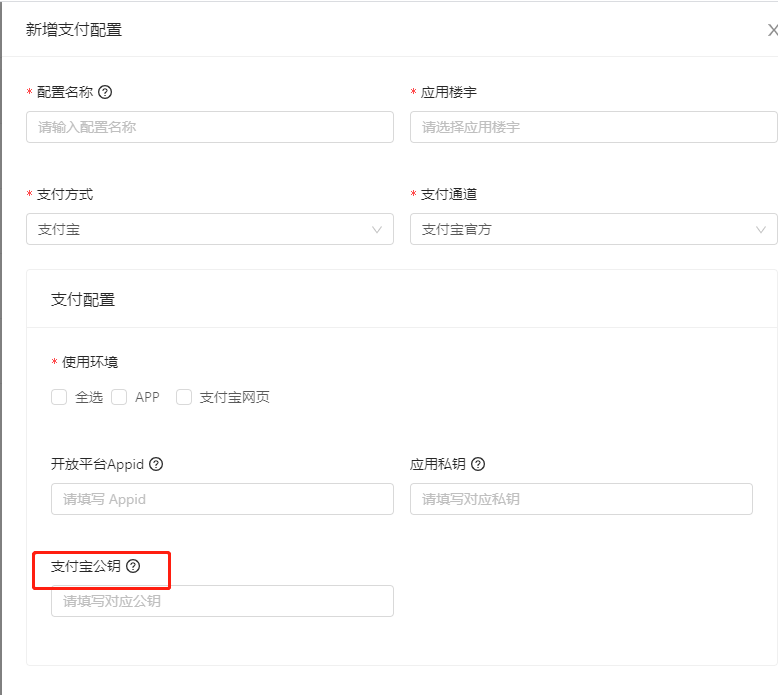Check the 全选 checkbox
This screenshot has width=778, height=695.
point(59,397)
